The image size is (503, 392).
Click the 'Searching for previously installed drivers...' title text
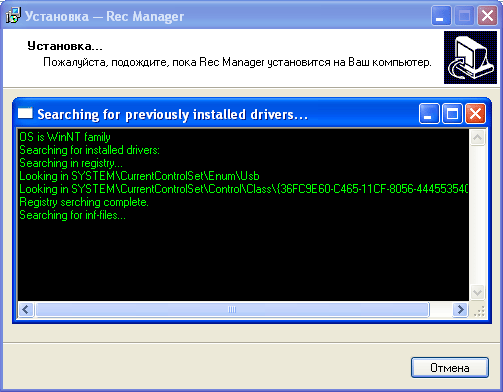172,114
